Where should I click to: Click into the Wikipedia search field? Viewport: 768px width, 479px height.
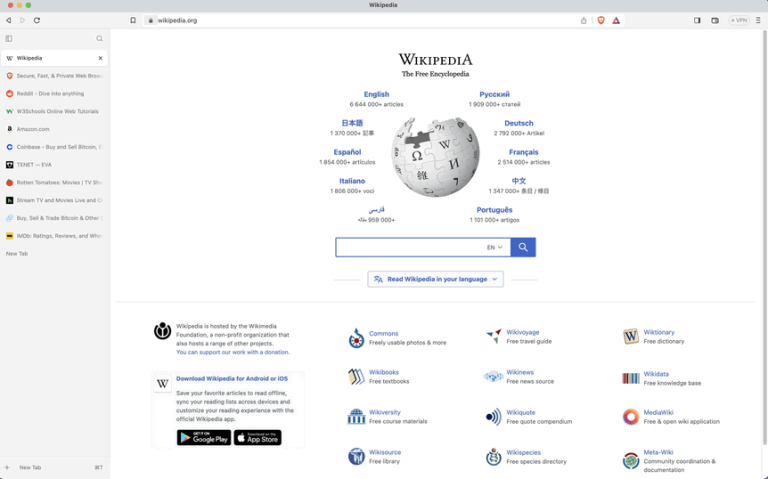pos(410,247)
